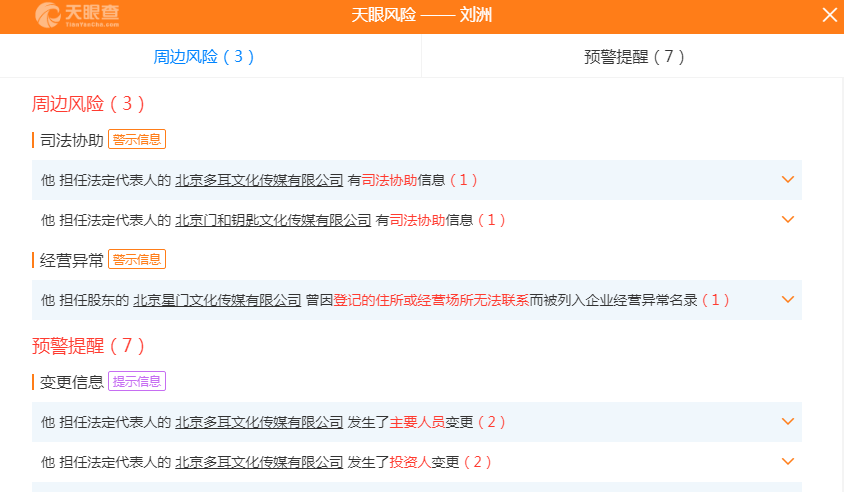The width and height of the screenshot is (844, 492).
Task: Click 天眼风险 —— 刘洲 title text
Action: click(x=421, y=15)
